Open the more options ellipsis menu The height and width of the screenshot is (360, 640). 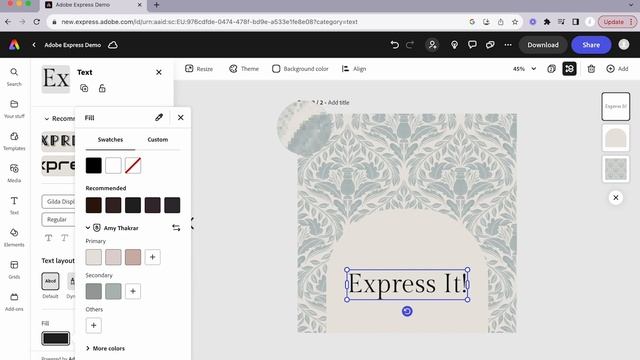point(508,45)
